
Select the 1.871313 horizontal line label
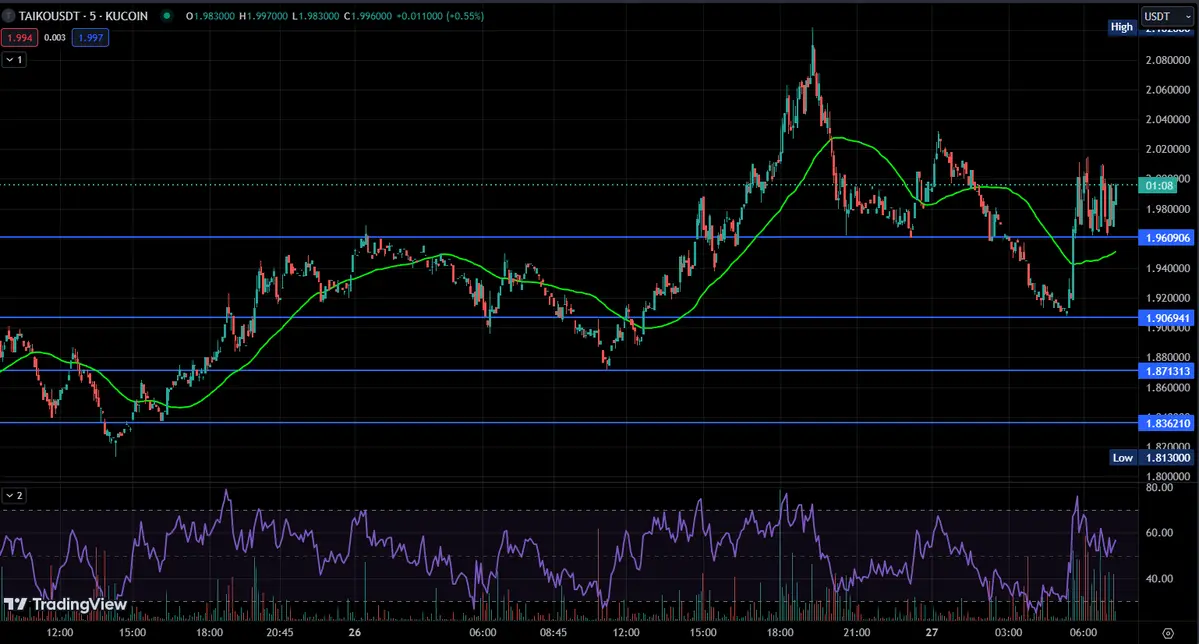coord(1168,371)
